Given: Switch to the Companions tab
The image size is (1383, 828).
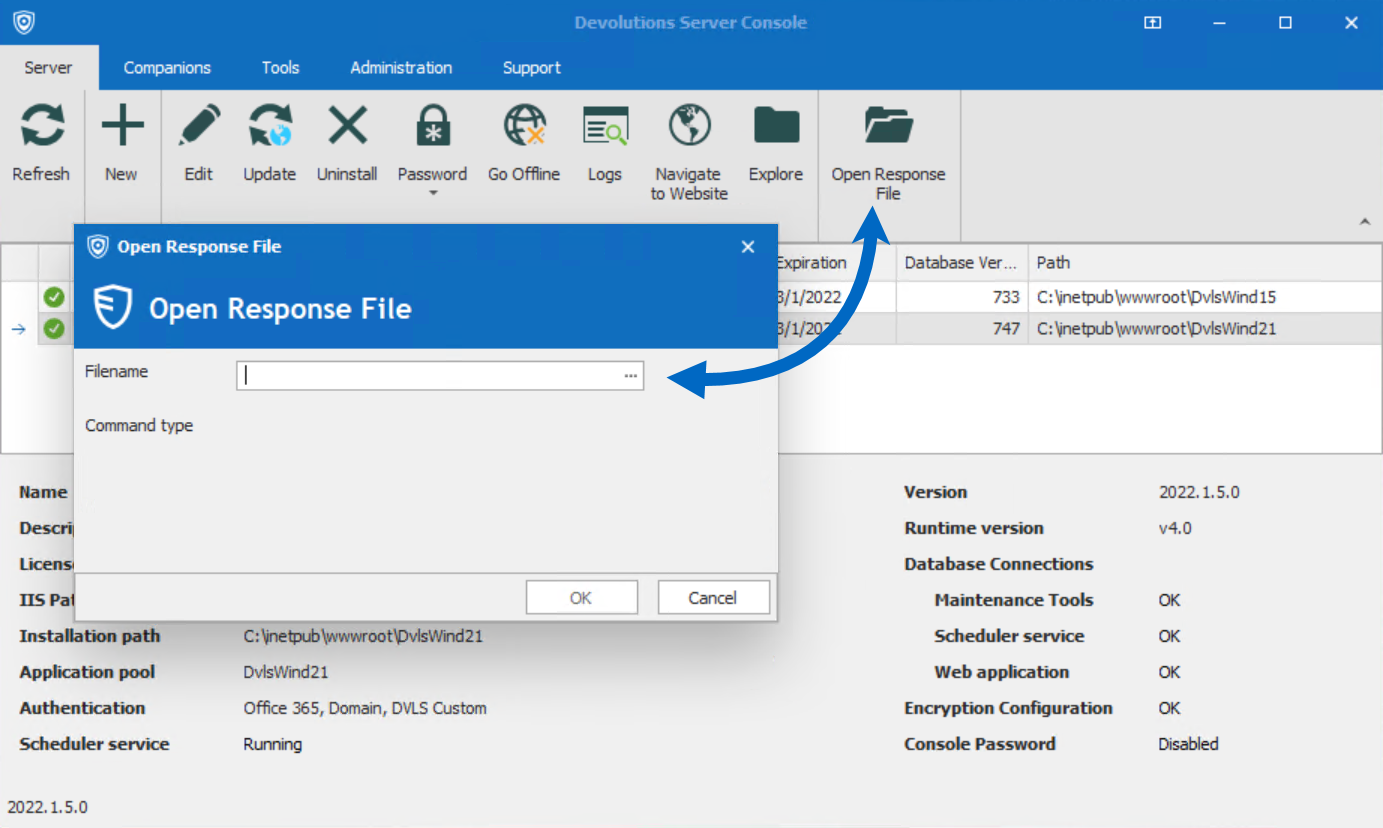Looking at the screenshot, I should tap(166, 67).
